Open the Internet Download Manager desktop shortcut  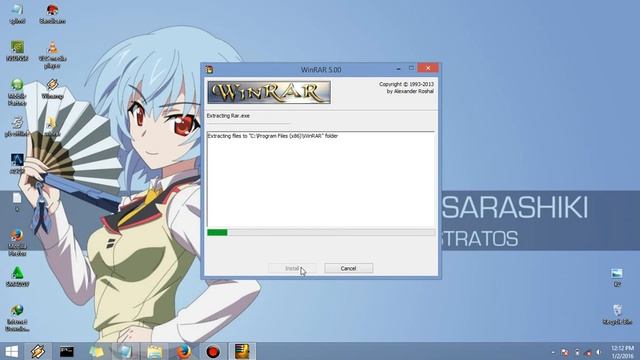17,318
